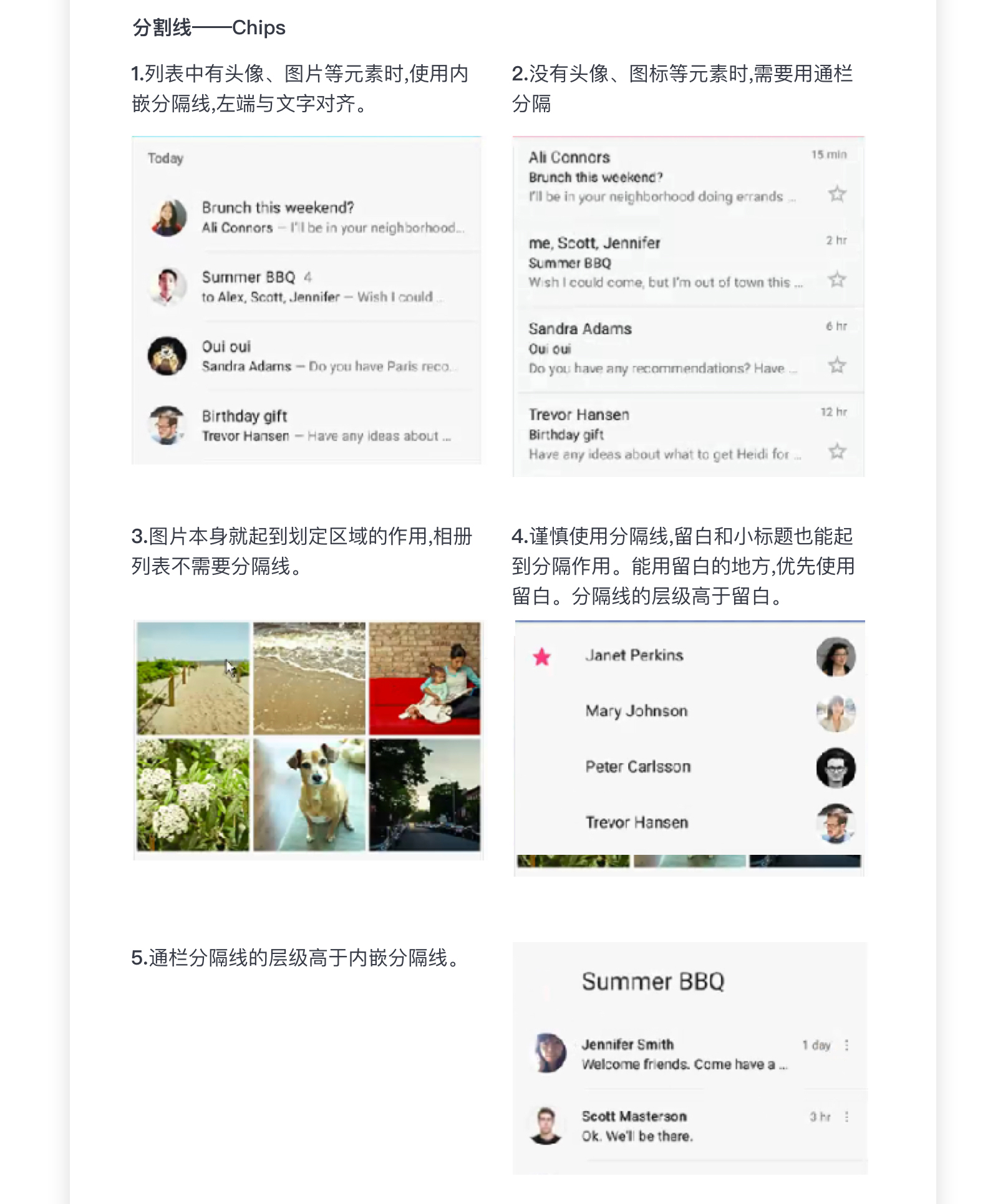Open the beach path photo thumbnail
The image size is (998, 1204).
[193, 678]
